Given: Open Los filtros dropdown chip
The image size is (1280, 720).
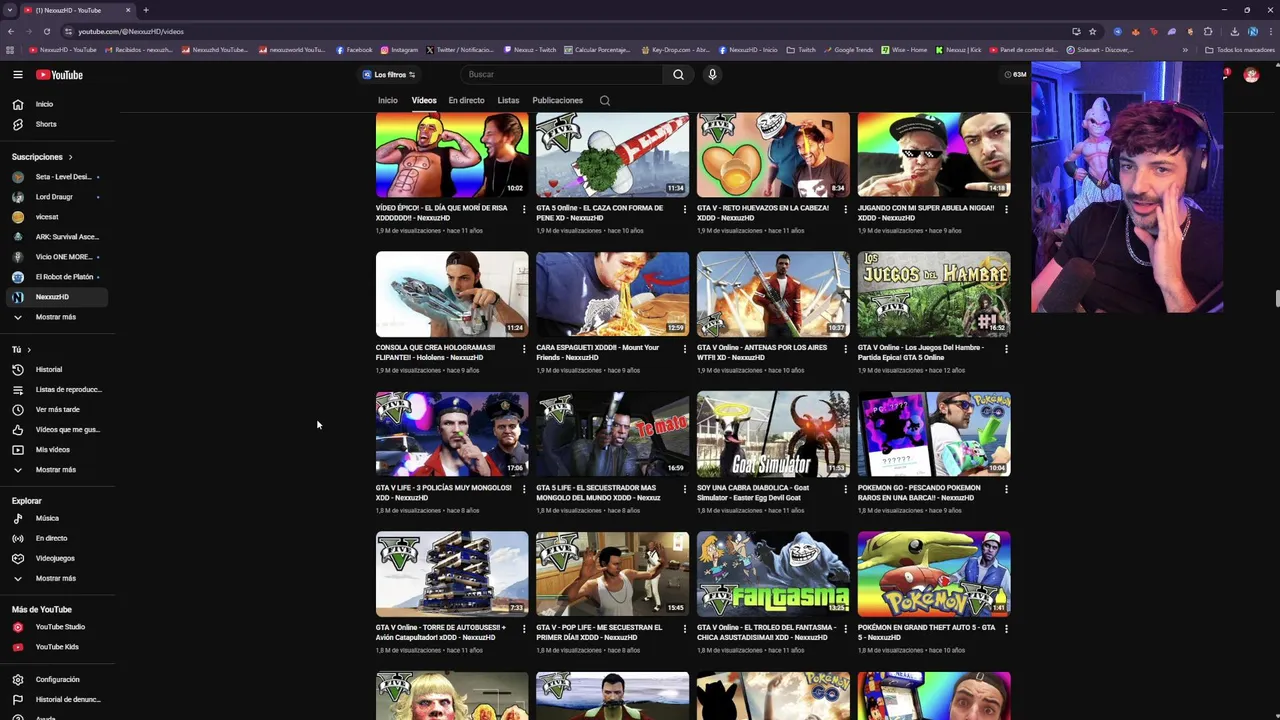Looking at the screenshot, I should point(389,74).
